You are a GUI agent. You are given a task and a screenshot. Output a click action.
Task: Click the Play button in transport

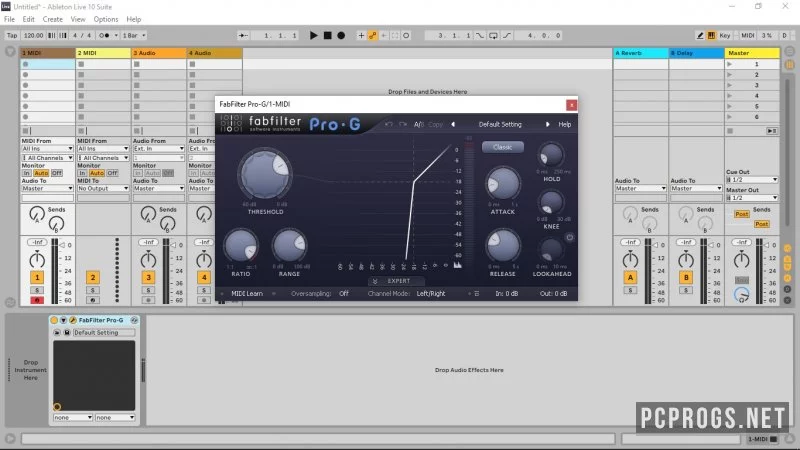(x=313, y=35)
